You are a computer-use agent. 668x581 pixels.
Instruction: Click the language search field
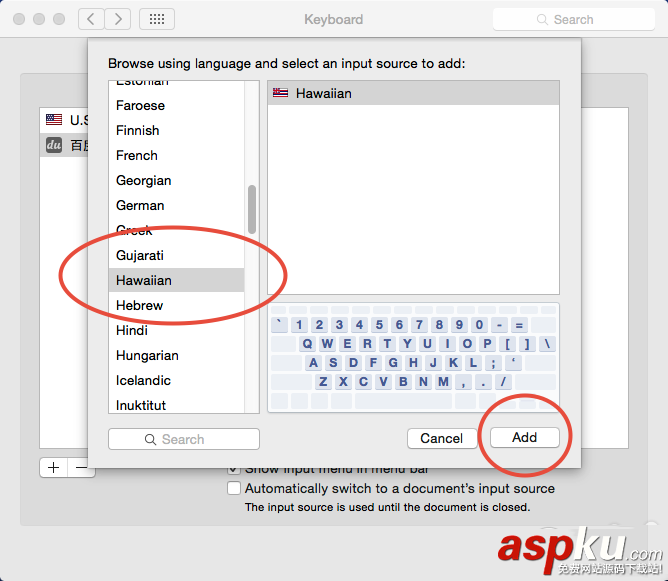(x=184, y=439)
